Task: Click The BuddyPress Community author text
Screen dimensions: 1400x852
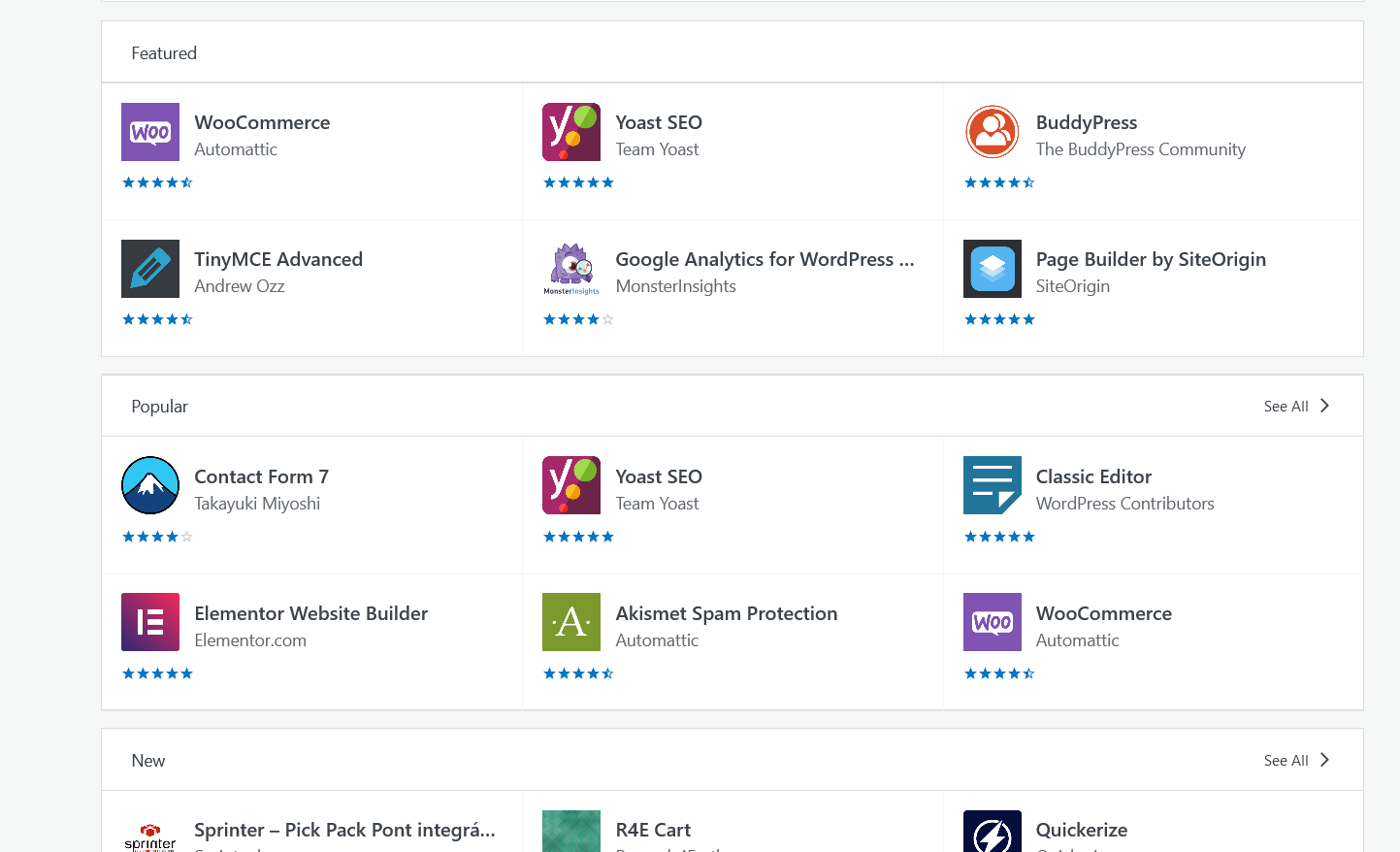Action: [1141, 149]
